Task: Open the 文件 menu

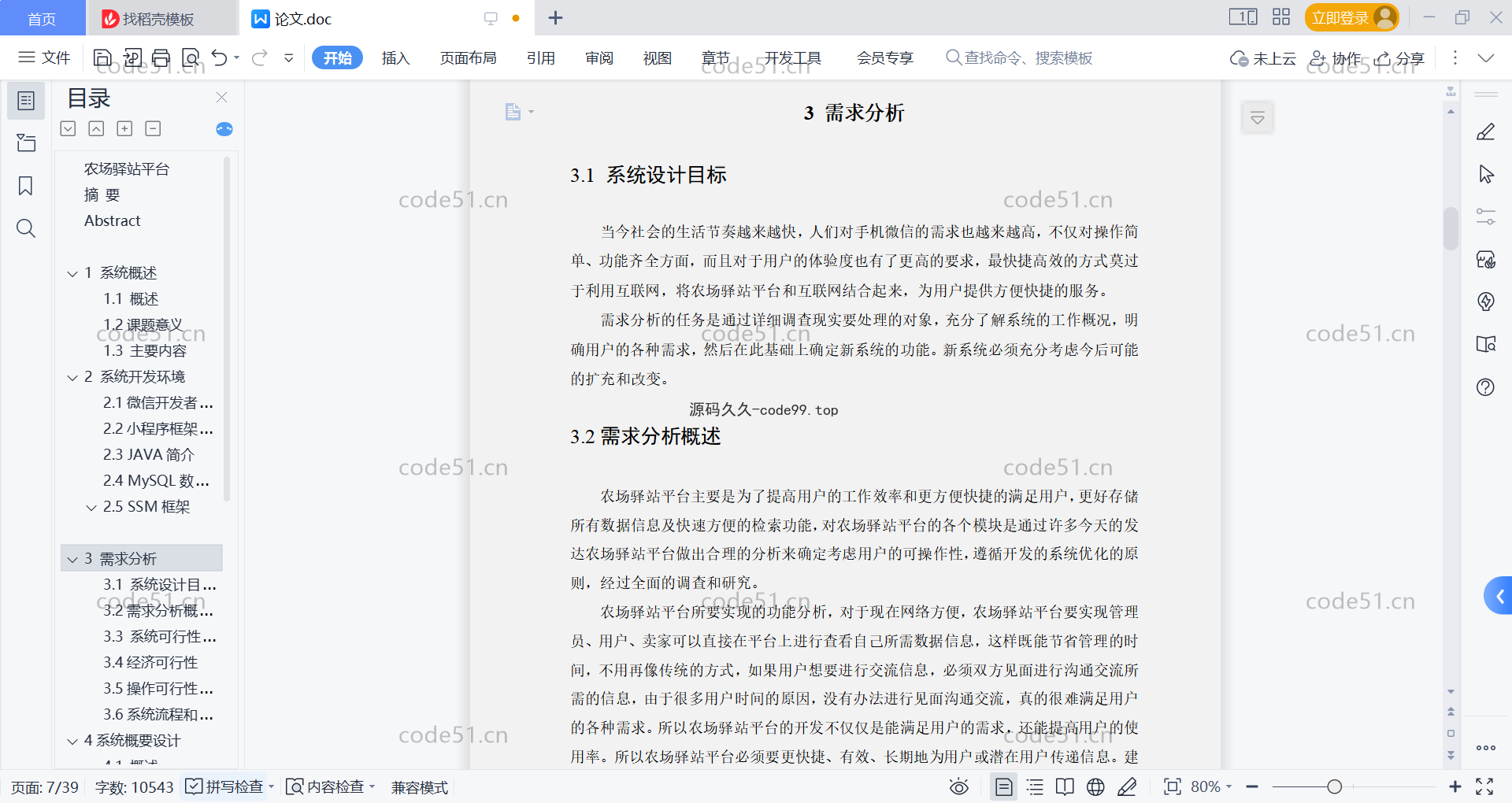Action: [44, 57]
